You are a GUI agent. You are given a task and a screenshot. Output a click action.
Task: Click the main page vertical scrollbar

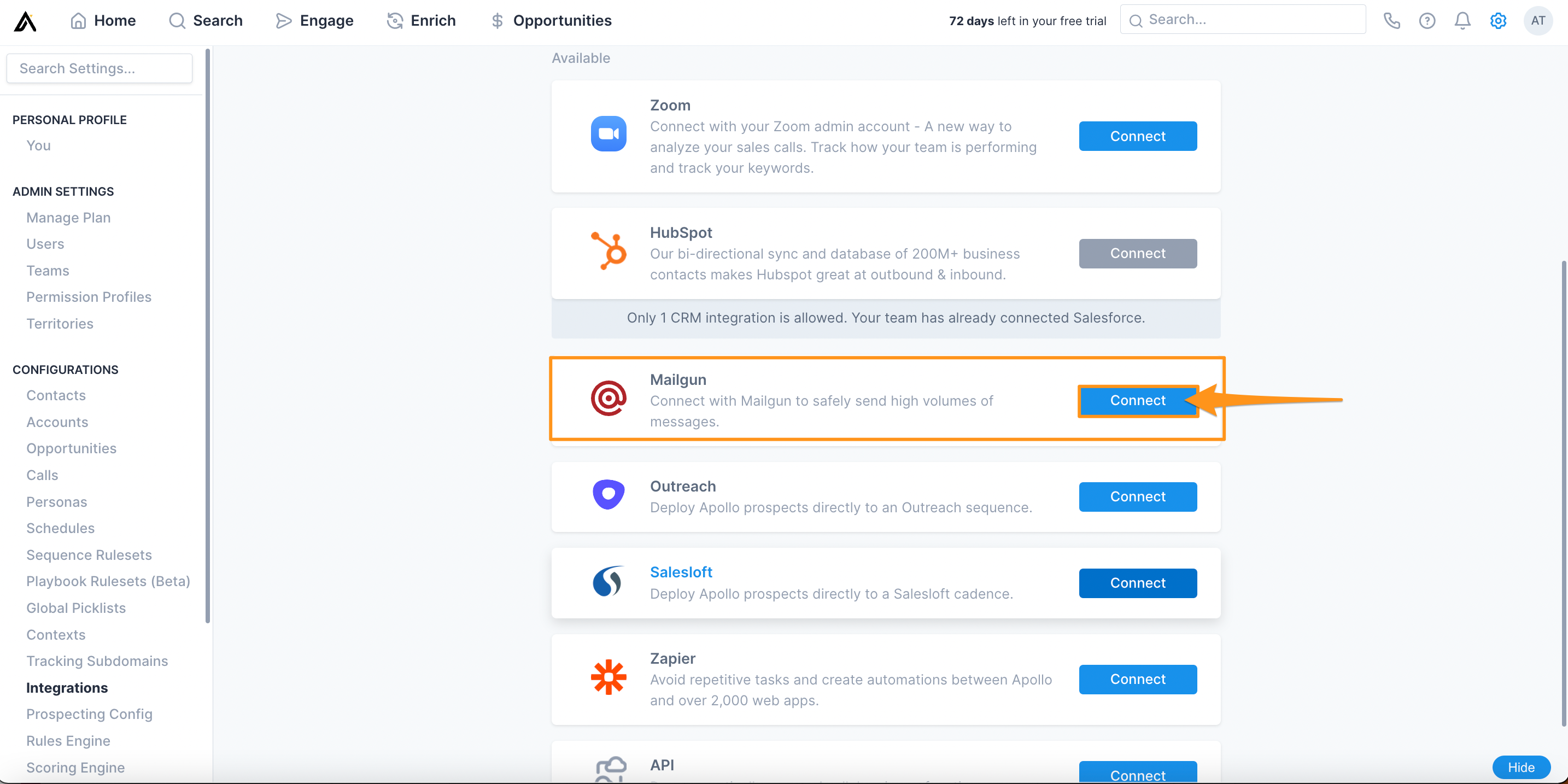(1564, 494)
